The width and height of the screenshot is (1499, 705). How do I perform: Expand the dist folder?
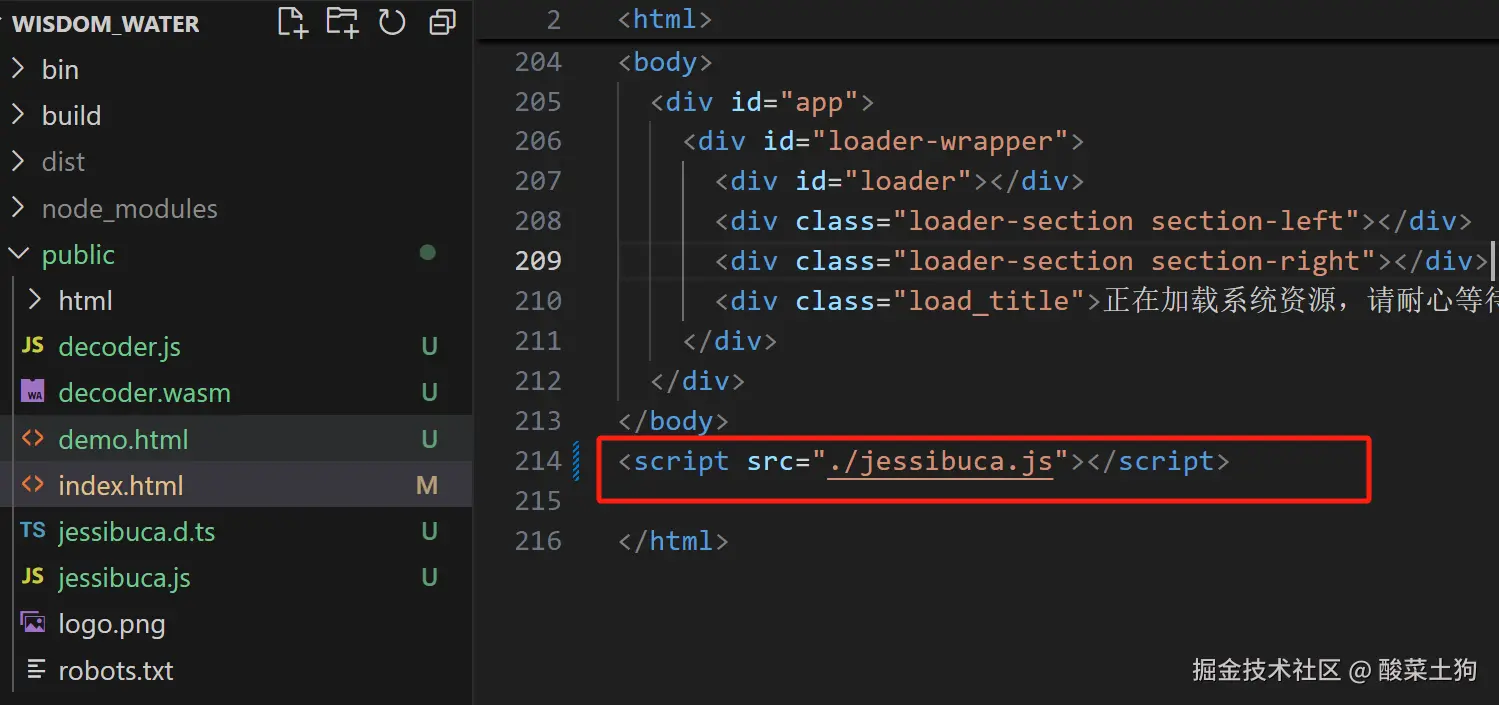coord(63,162)
